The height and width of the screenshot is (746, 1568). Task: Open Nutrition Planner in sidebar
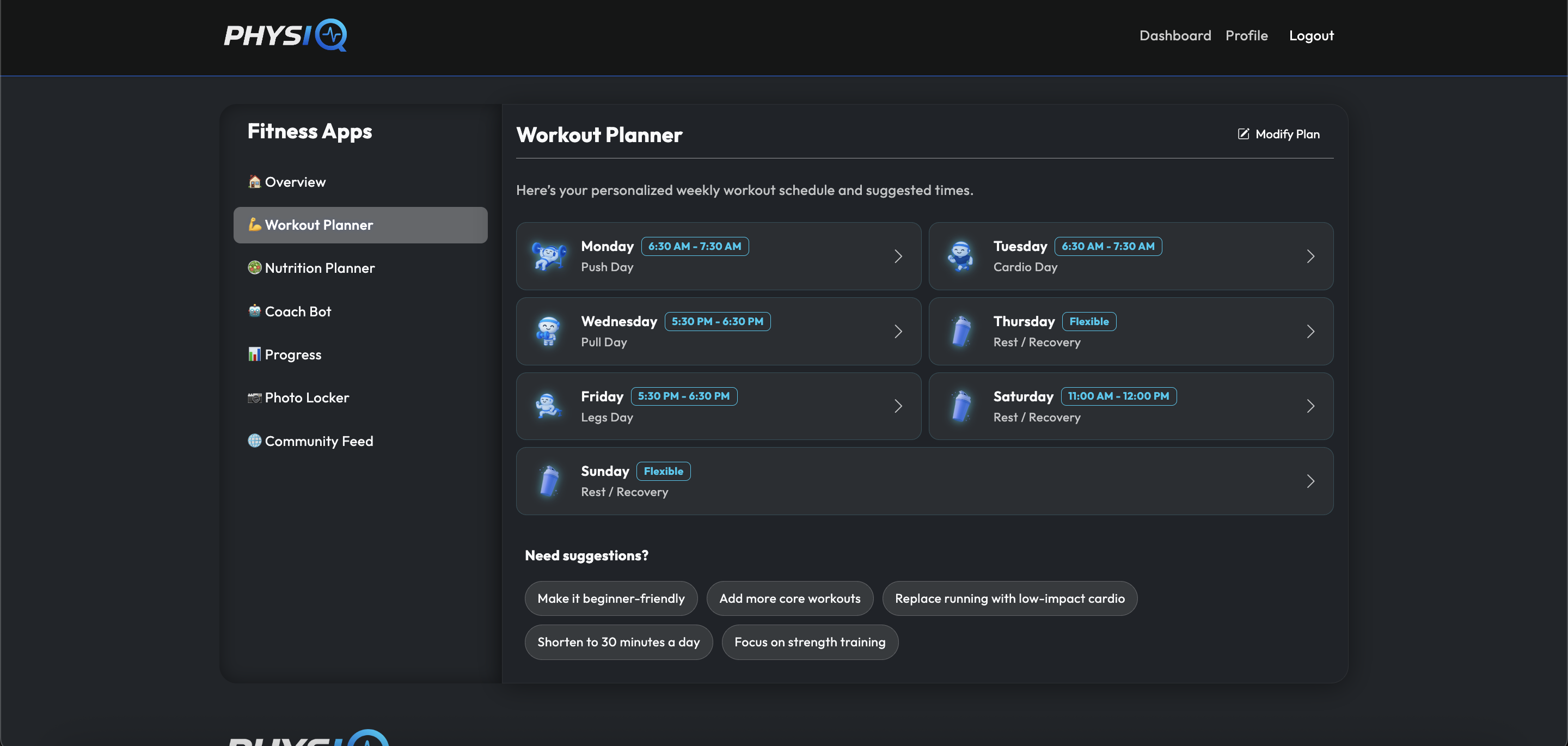tap(320, 268)
